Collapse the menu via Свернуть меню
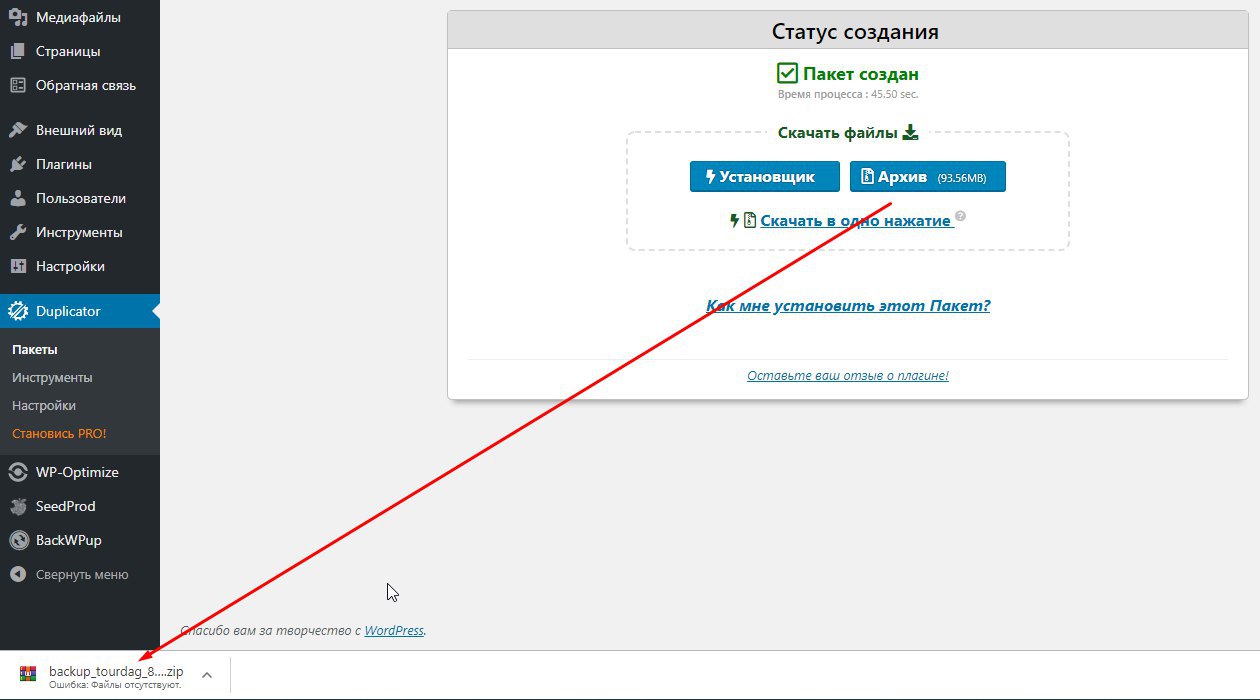This screenshot has width=1260, height=700. [80, 575]
